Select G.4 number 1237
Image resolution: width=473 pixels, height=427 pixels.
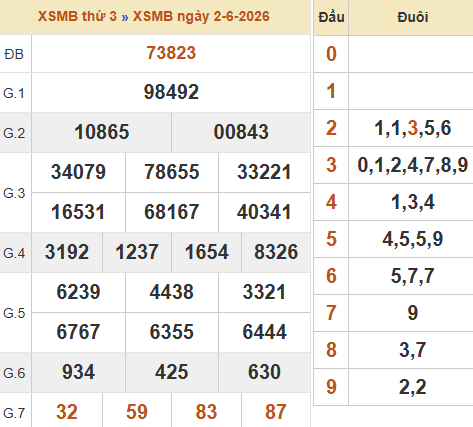click(137, 252)
